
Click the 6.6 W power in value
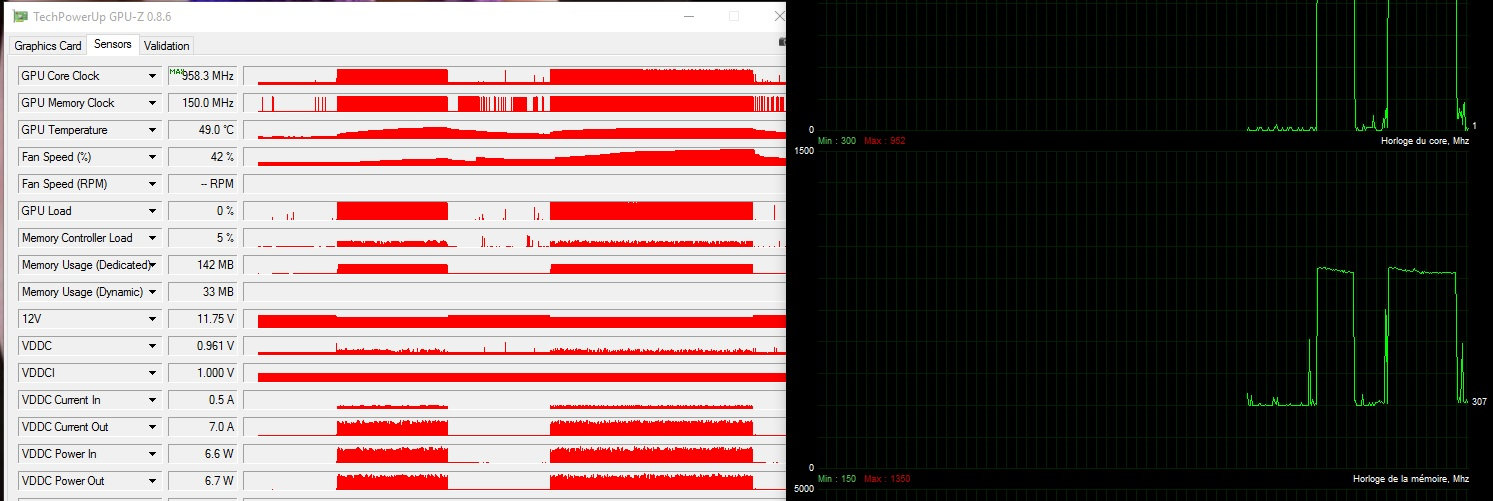(203, 454)
